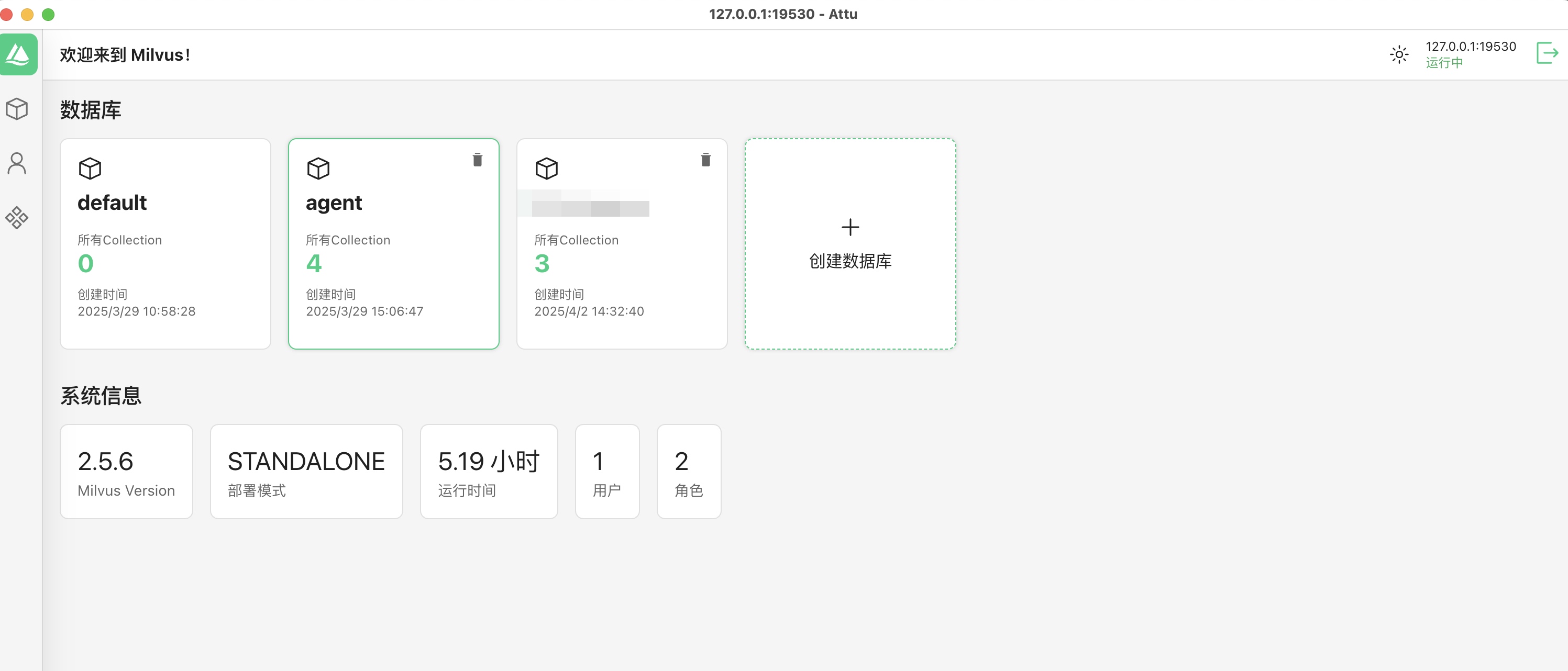The image size is (1568, 671).
Task: Open the database view from the sidebar cube icon
Action: (17, 109)
